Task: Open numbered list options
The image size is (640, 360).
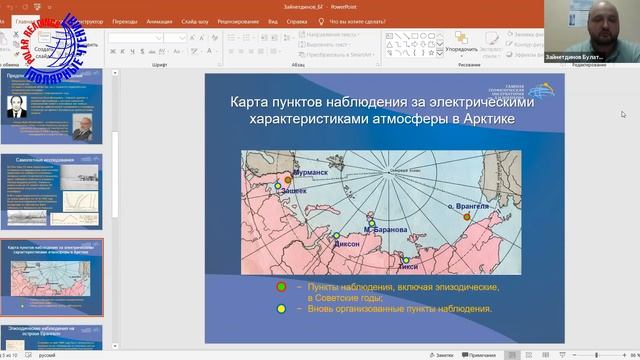Action: (248, 38)
